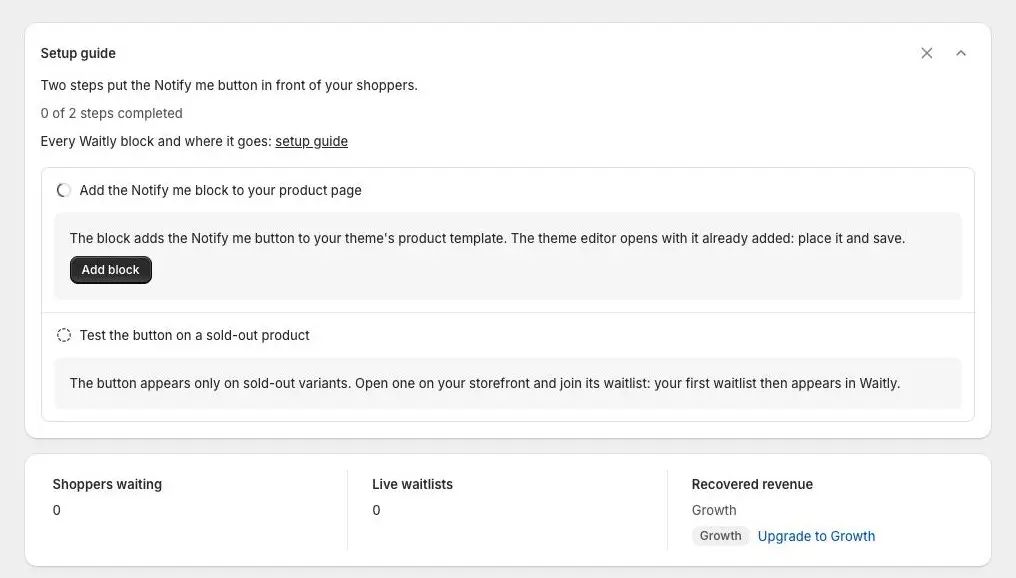Expand the 'Test the button on a sold-out product' step
1016x578 pixels.
pyautogui.click(x=194, y=335)
